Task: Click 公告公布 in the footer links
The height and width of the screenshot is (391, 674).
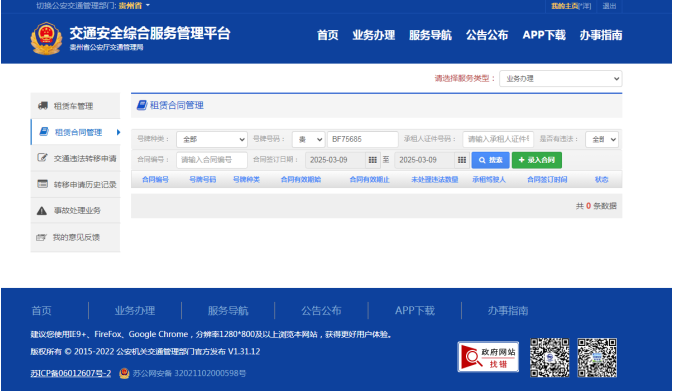Action: [321, 311]
